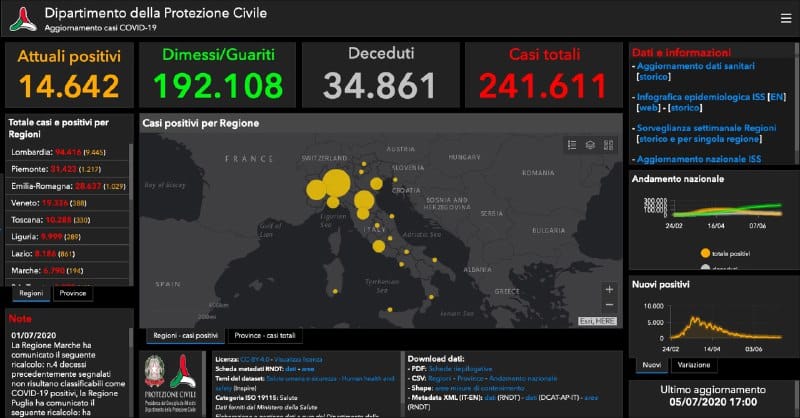
Task: Select the case dot on Calabria
Action: coord(432,297)
